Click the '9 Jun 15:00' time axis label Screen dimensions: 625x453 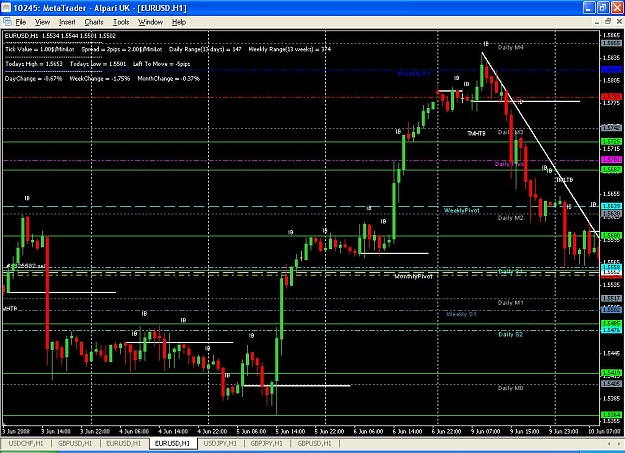pos(524,431)
